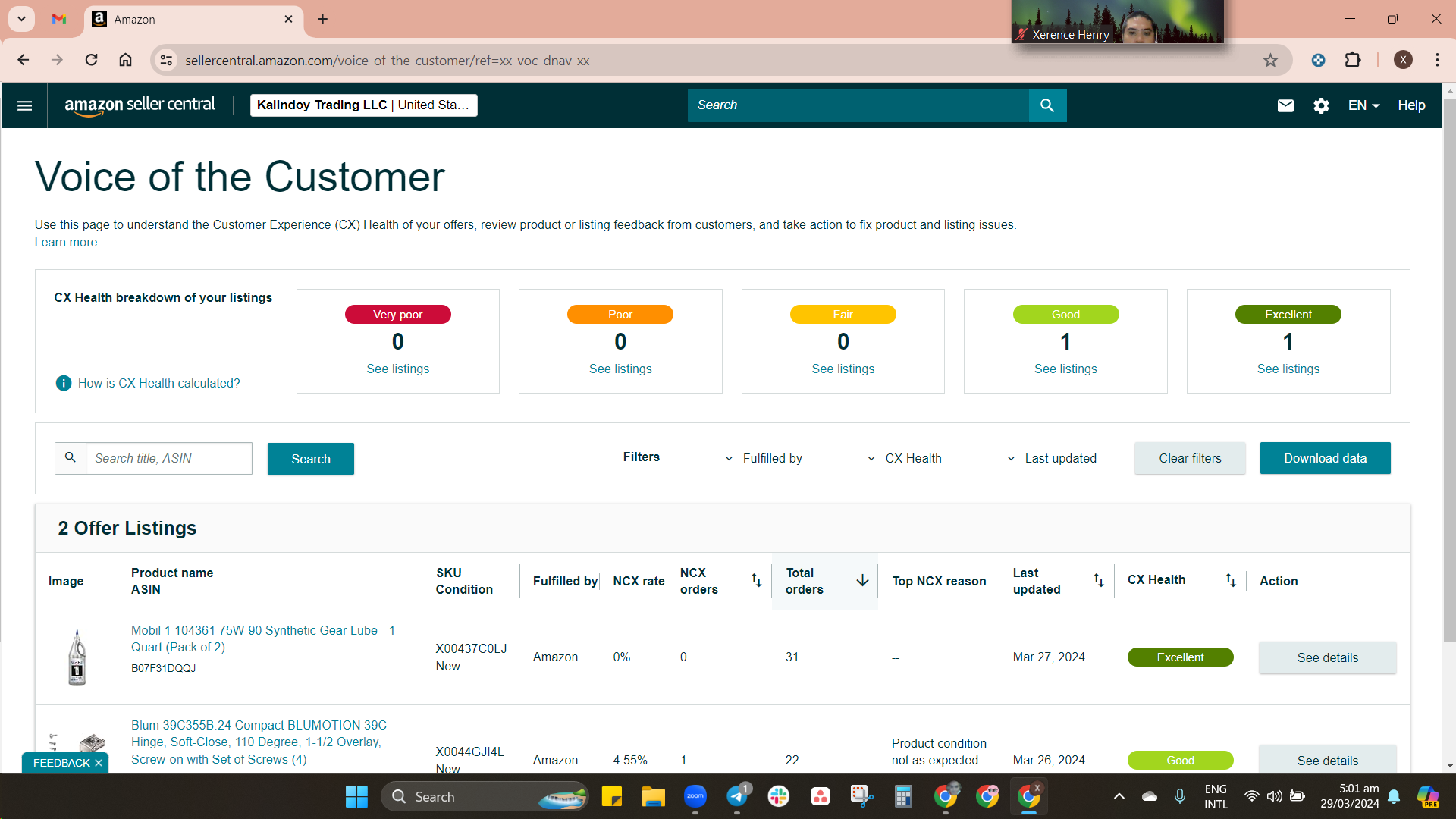
Task: Open the Kalindoy Trading LLC account selector
Action: (364, 105)
